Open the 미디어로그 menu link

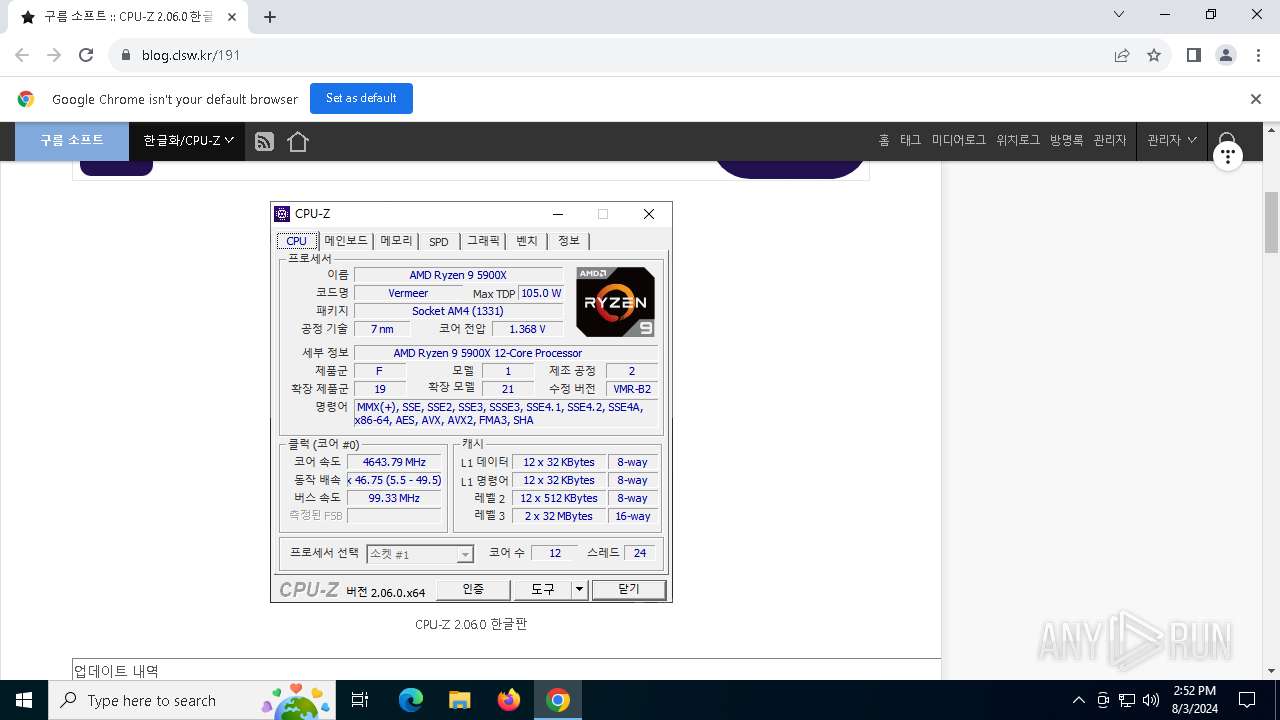click(959, 141)
